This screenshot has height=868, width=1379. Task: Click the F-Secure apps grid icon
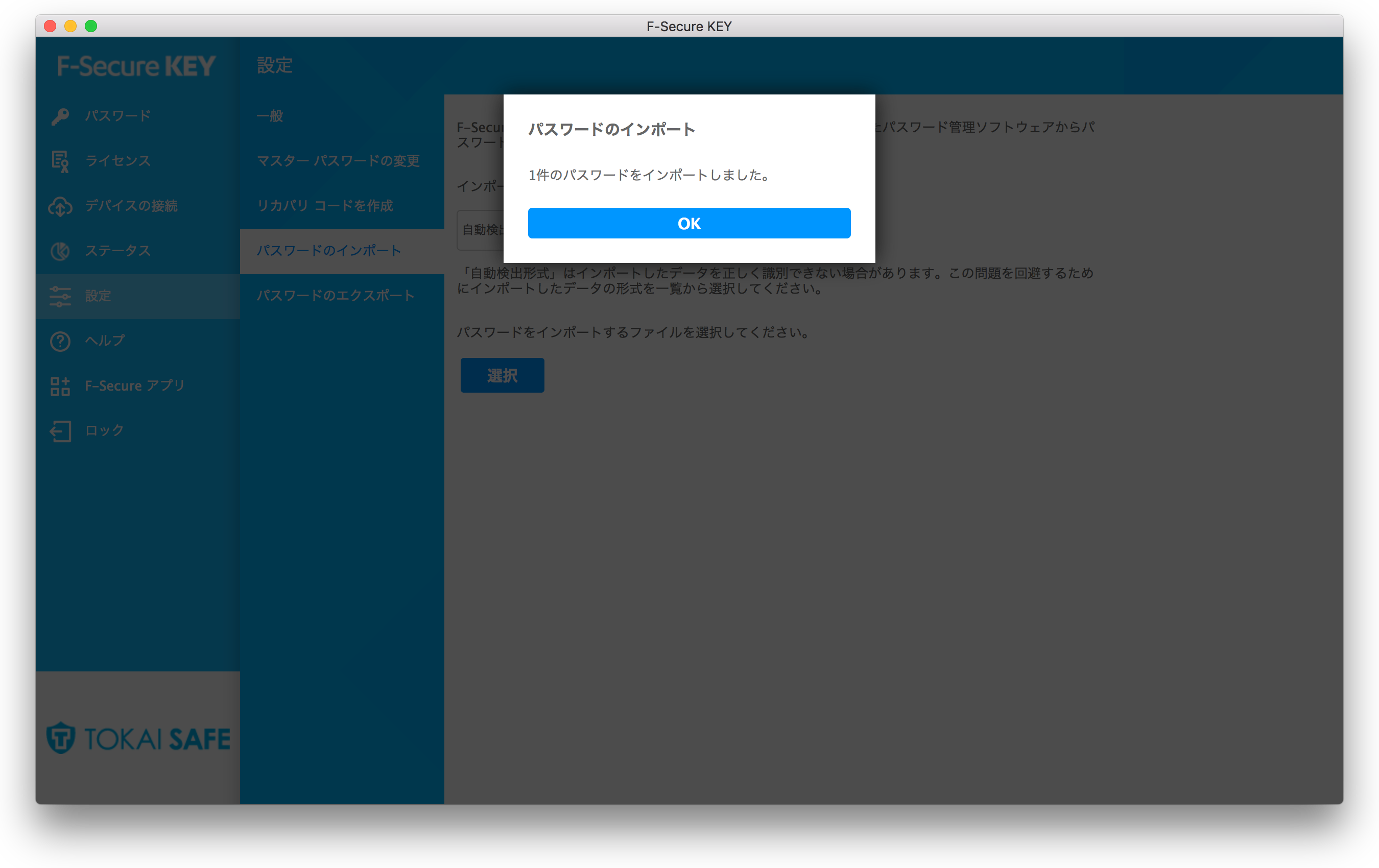click(x=60, y=387)
